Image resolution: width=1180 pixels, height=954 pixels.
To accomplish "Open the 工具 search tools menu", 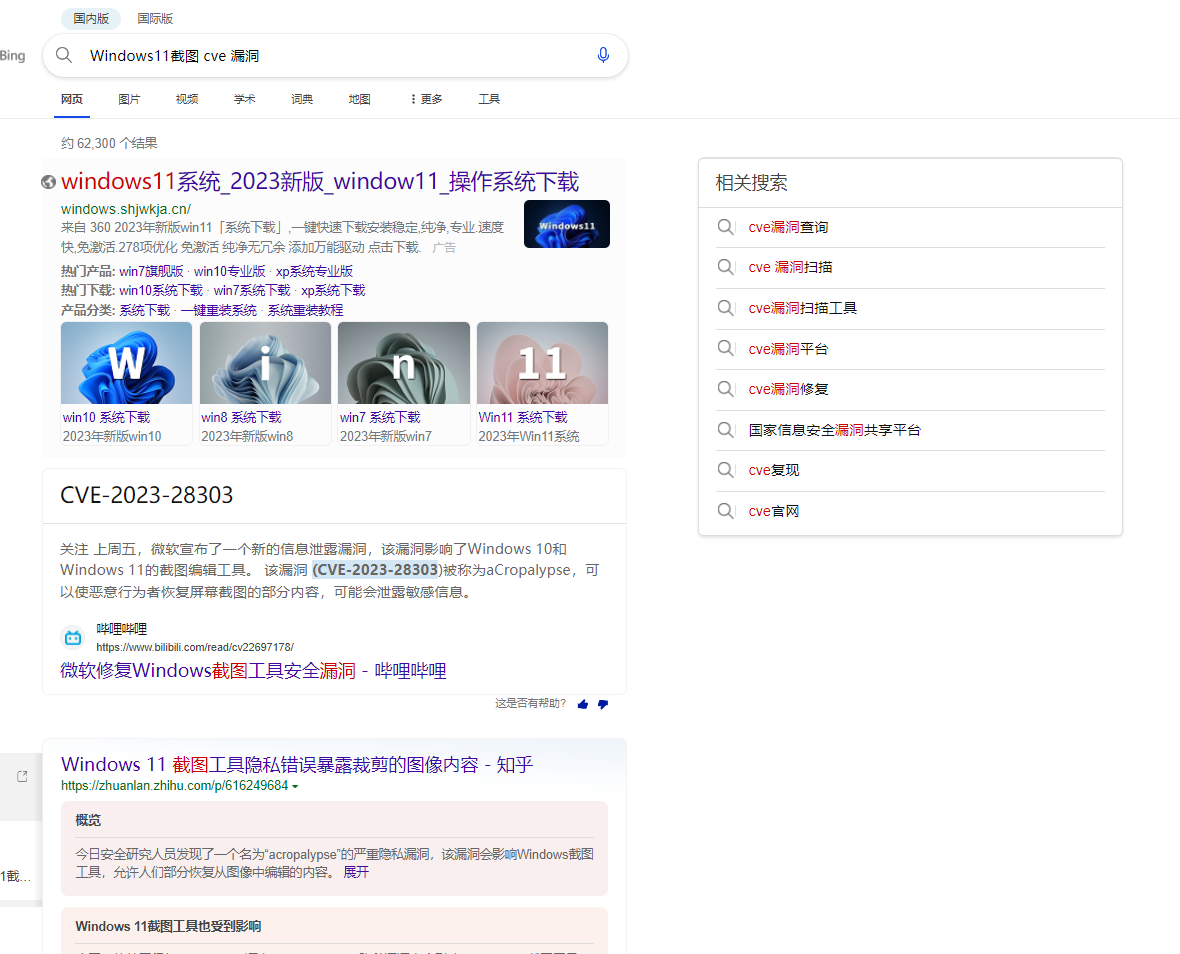I will [x=489, y=99].
